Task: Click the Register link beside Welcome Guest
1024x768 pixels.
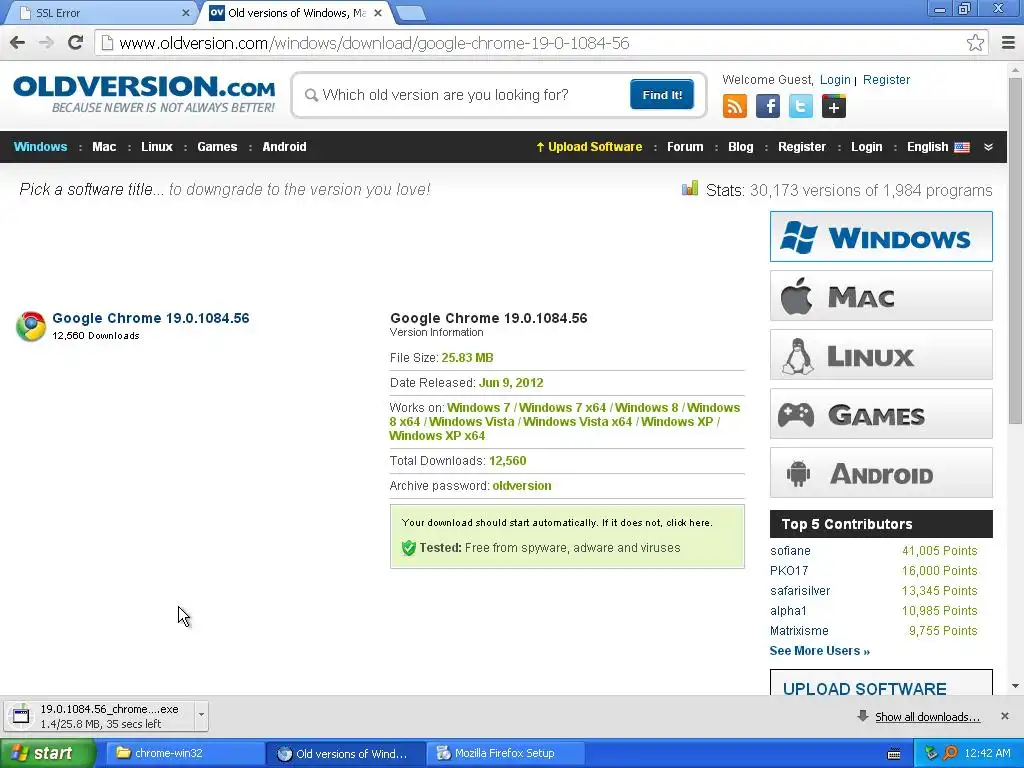Action: [886, 80]
